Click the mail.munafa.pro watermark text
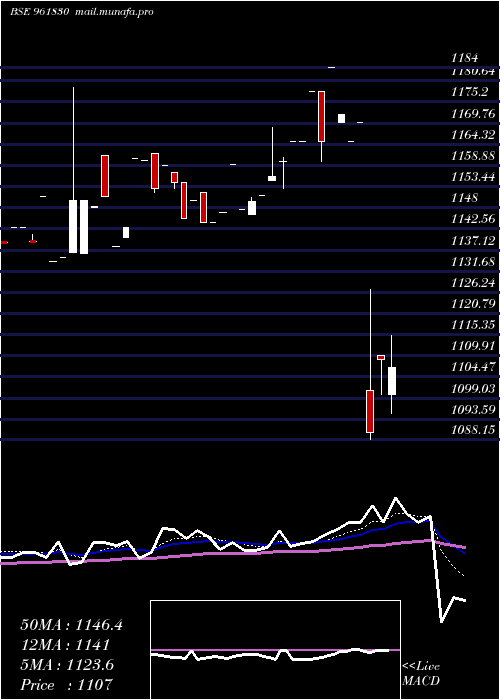This screenshot has height=700, width=500. click(x=113, y=12)
